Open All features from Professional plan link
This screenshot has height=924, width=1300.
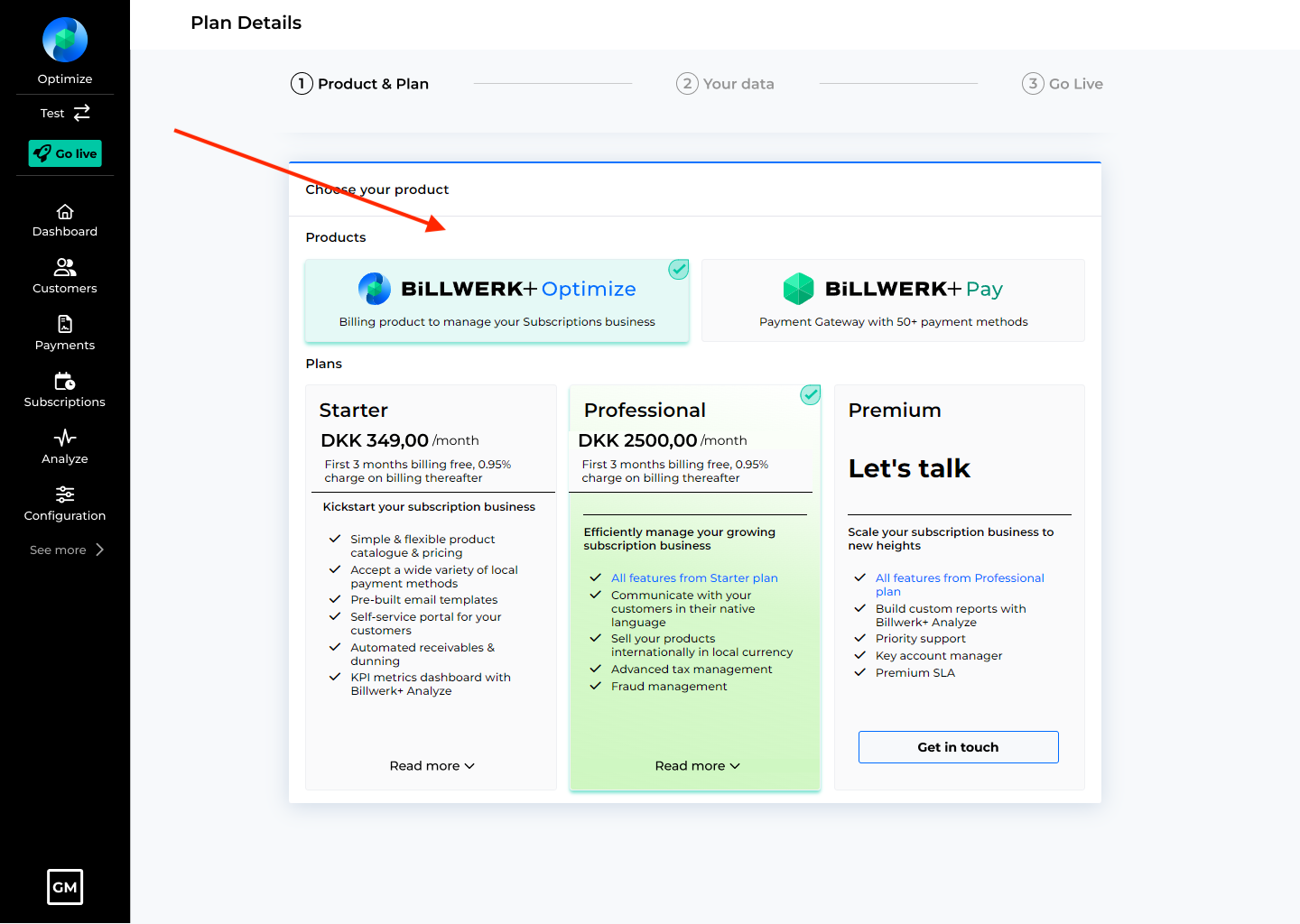pyautogui.click(x=960, y=585)
